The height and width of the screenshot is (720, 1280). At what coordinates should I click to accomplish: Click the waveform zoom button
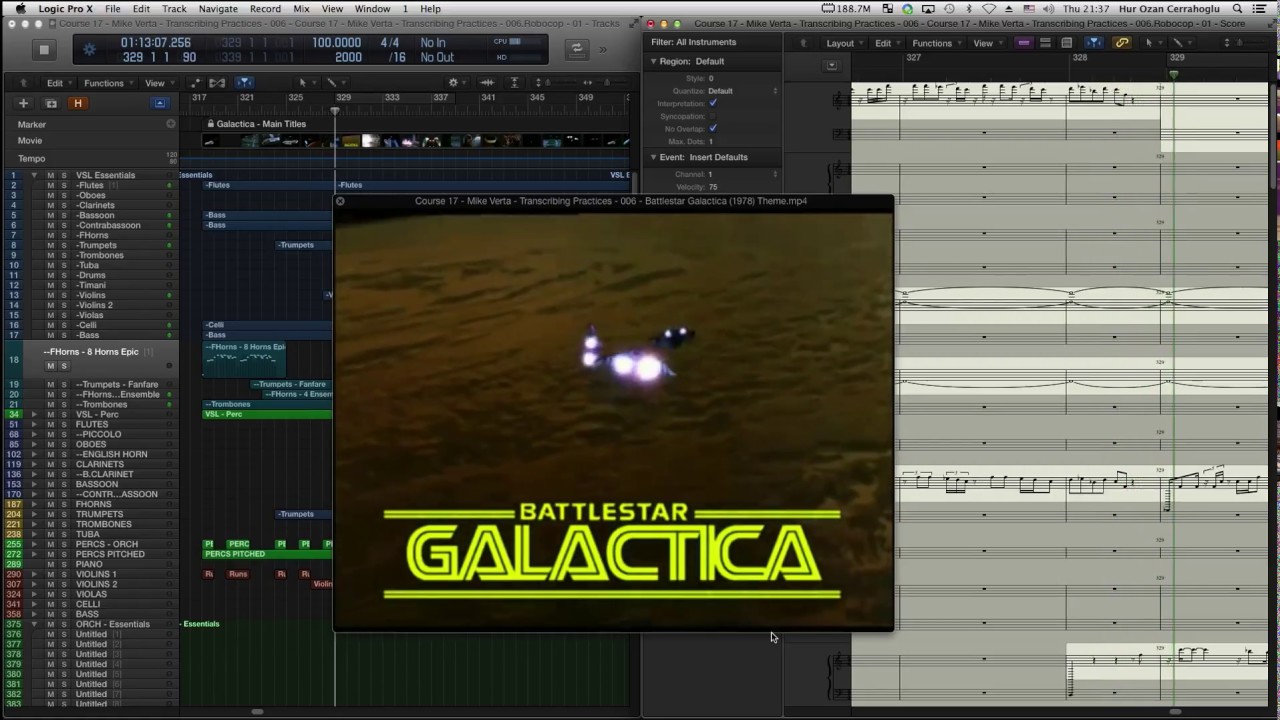(487, 83)
